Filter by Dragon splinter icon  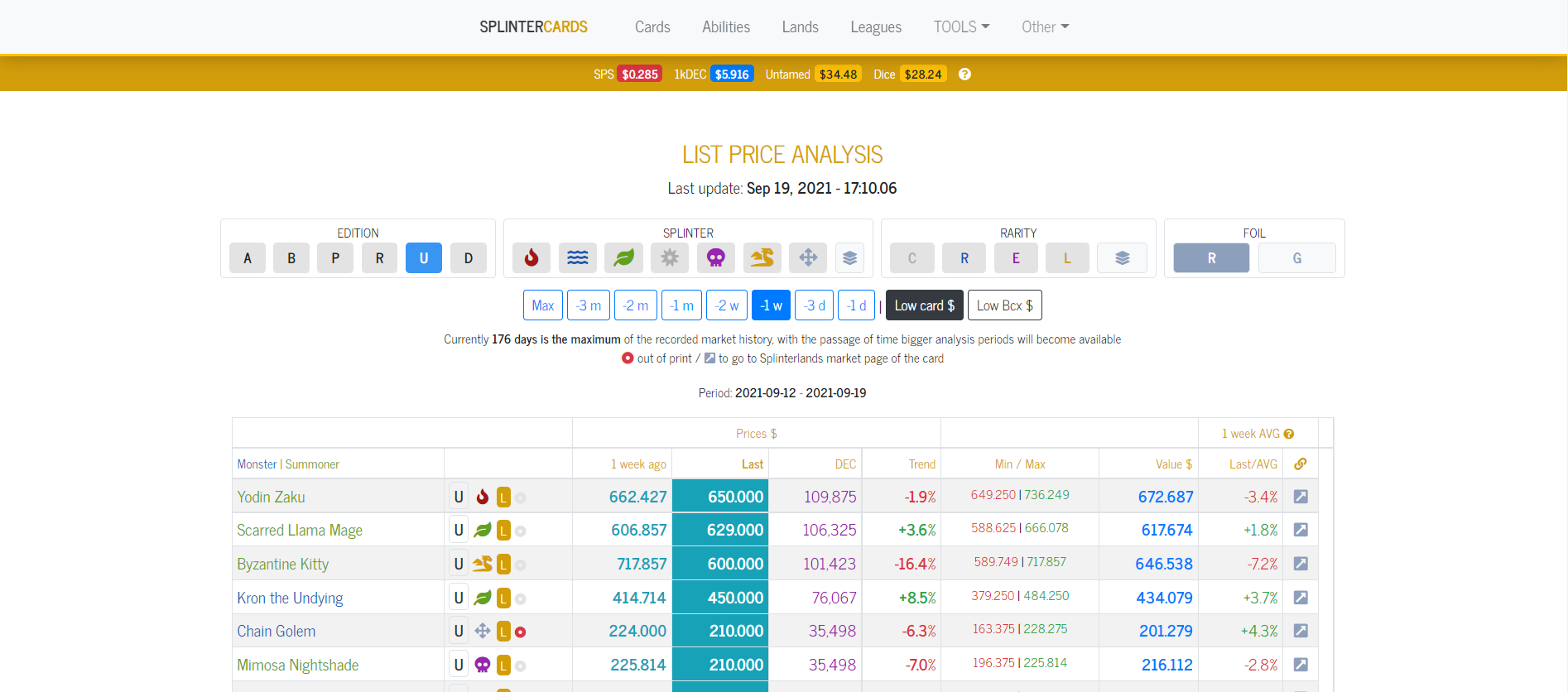(762, 258)
